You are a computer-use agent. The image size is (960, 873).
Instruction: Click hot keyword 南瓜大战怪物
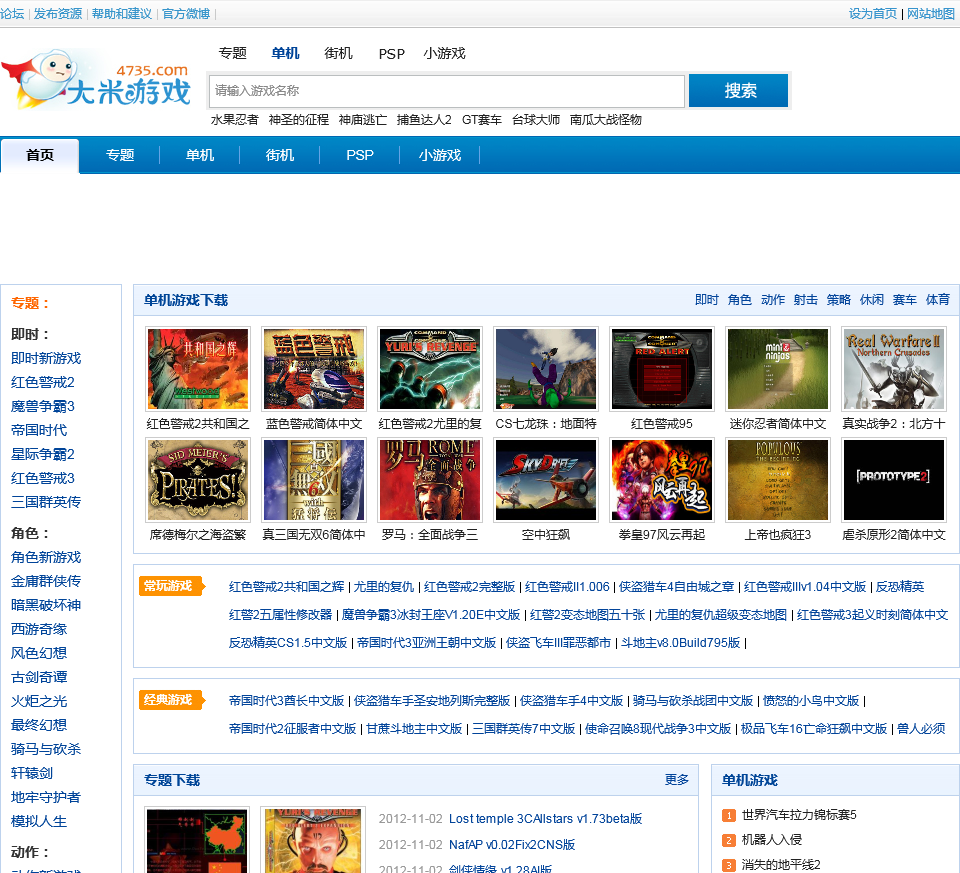pyautogui.click(x=606, y=119)
